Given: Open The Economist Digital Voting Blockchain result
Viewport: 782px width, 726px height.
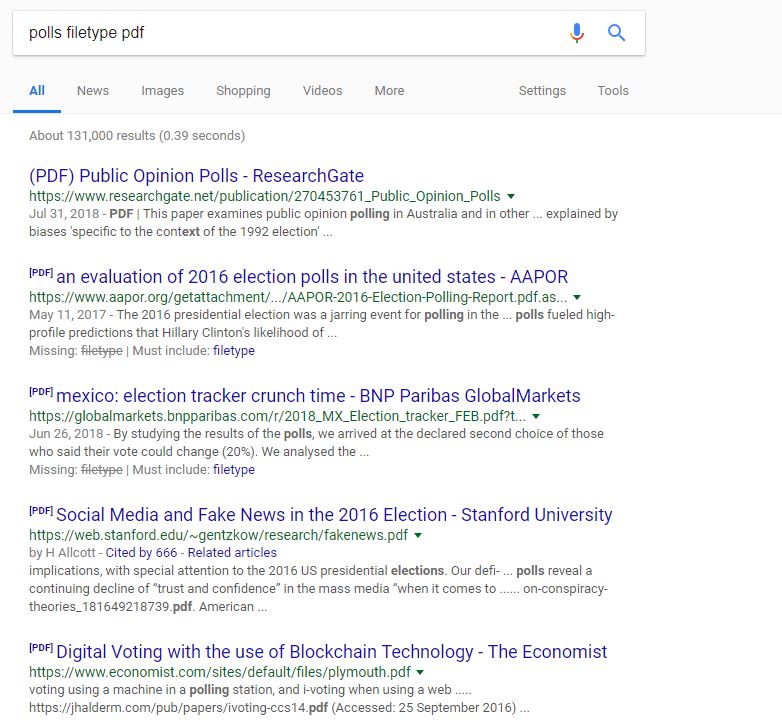Looking at the screenshot, I should [x=331, y=652].
